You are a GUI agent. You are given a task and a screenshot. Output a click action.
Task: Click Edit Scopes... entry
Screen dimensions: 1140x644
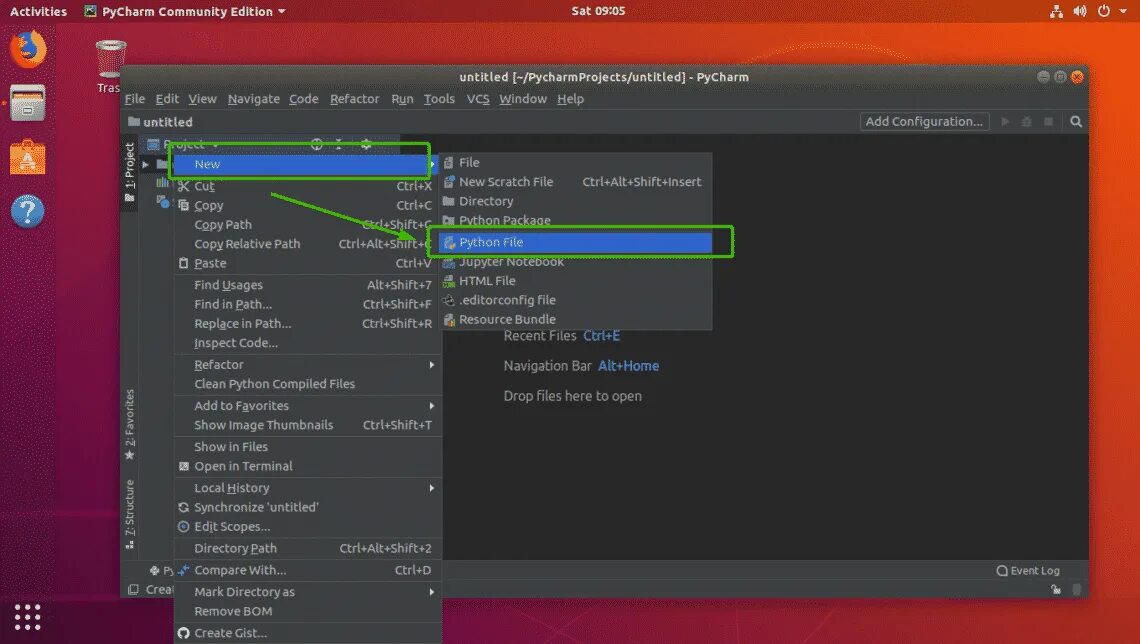[x=307, y=526]
